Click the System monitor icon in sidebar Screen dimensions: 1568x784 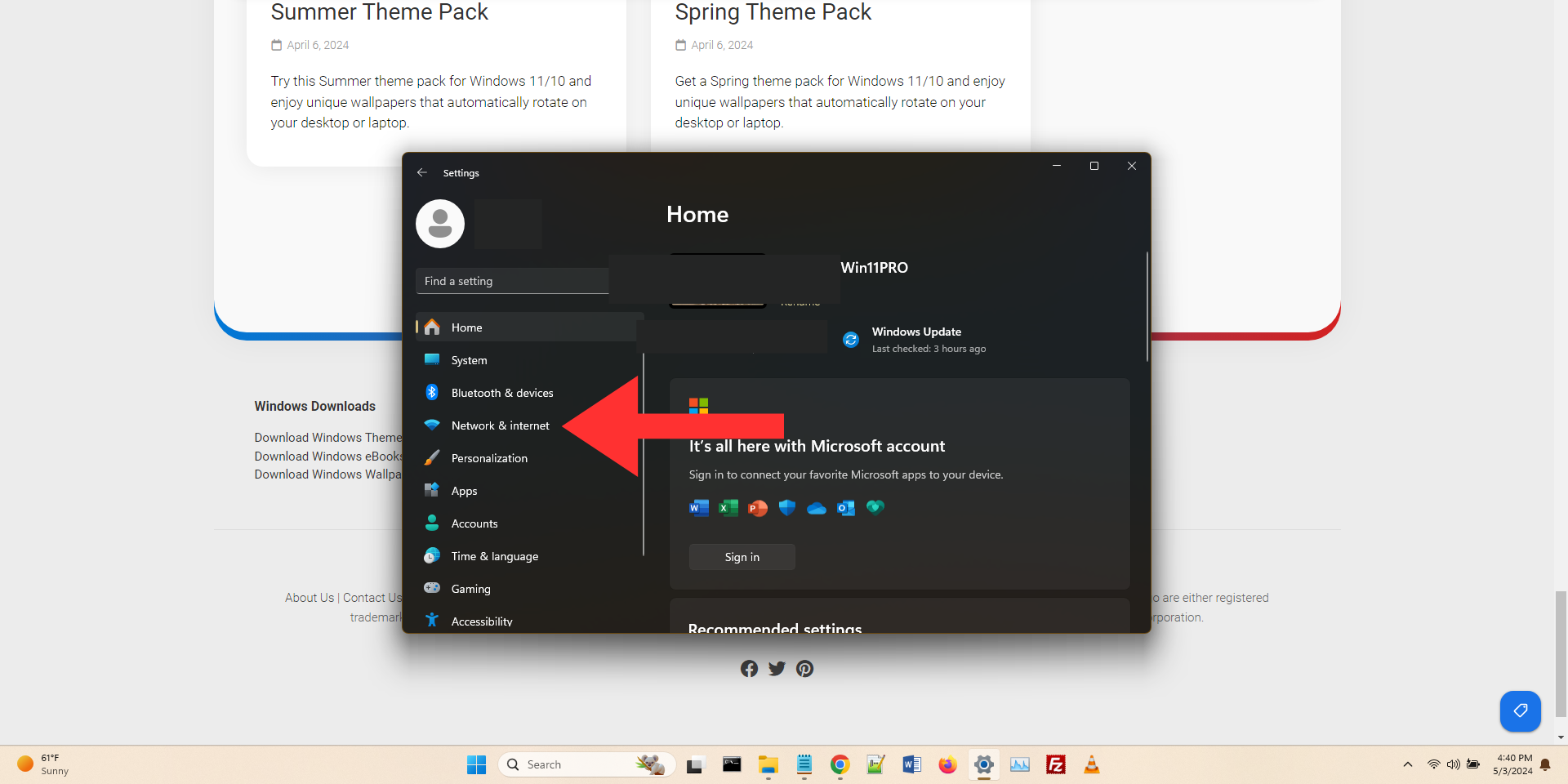432,359
